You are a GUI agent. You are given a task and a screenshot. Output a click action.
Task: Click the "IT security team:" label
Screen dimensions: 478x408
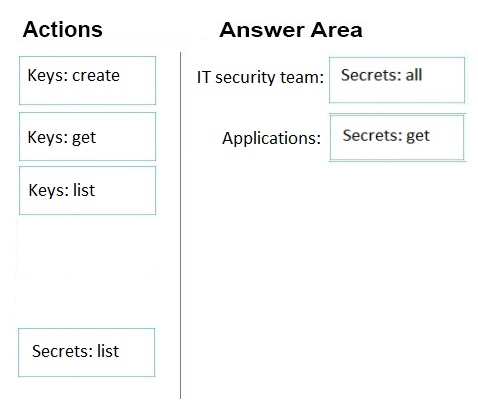coord(260,77)
